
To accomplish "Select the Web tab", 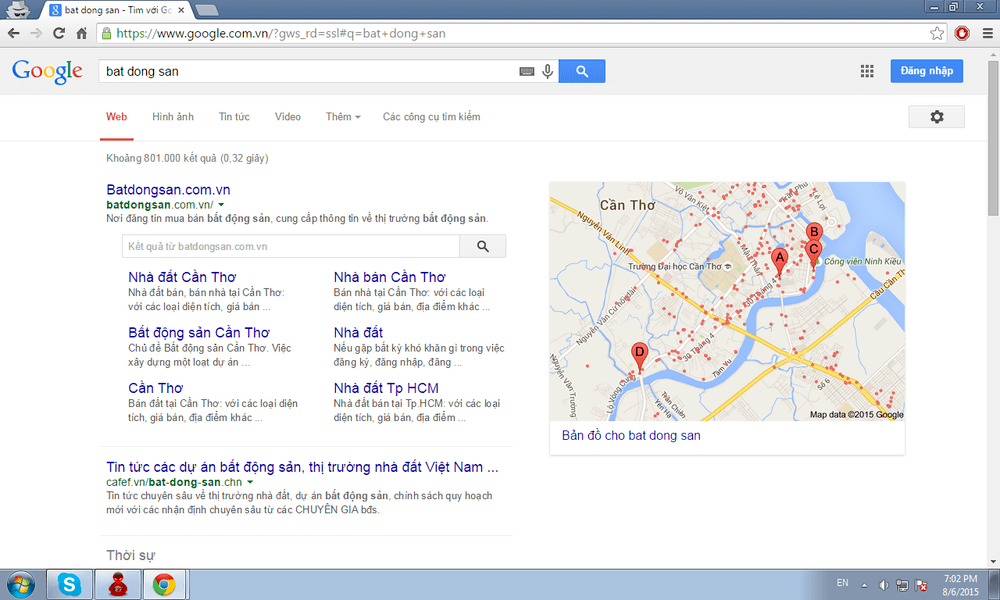I will click(116, 117).
